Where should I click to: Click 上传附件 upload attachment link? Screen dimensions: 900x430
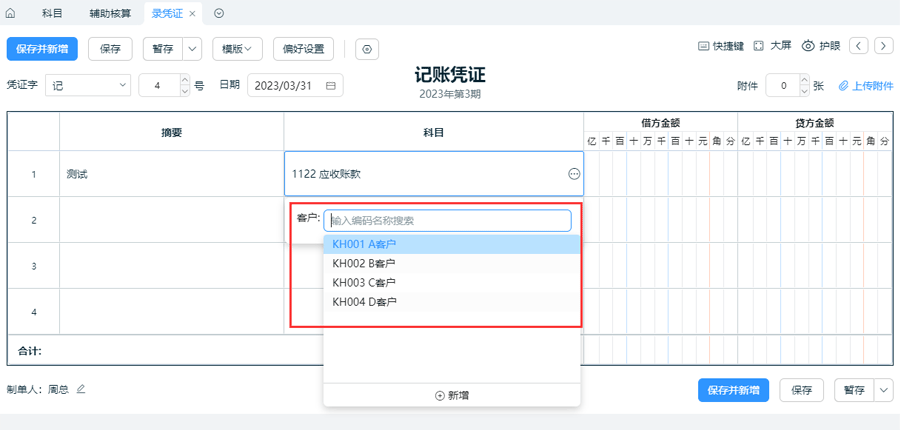[x=866, y=86]
